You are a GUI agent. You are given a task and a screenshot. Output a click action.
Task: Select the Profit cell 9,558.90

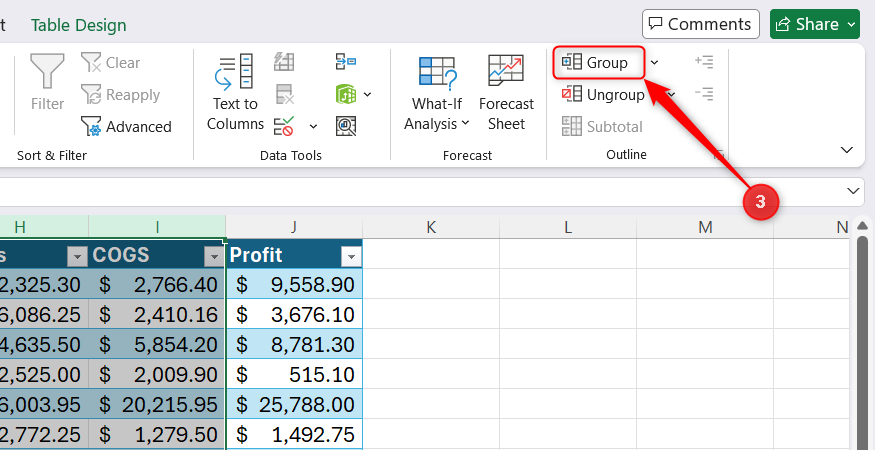(294, 284)
